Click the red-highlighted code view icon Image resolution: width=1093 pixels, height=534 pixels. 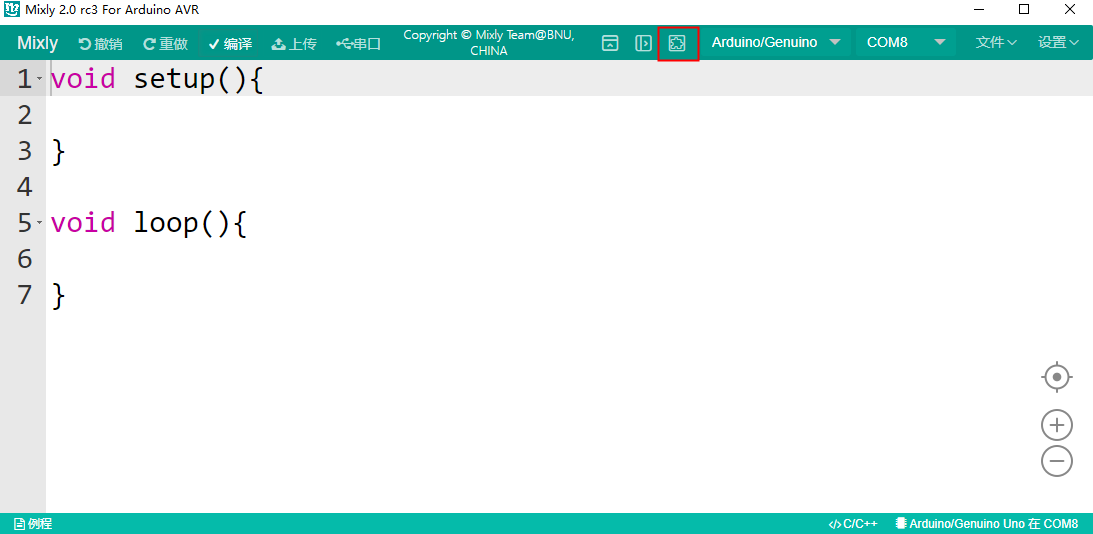point(677,43)
